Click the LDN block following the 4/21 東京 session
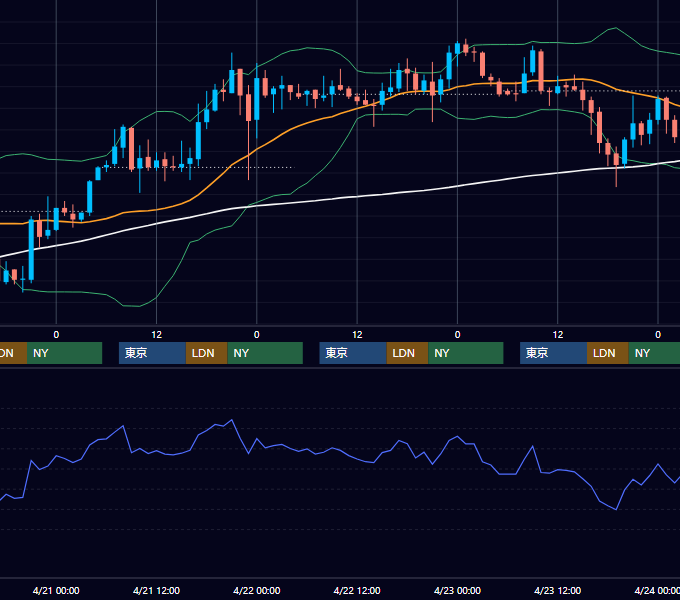Screen dimensions: 680x600 pyautogui.click(x=206, y=353)
